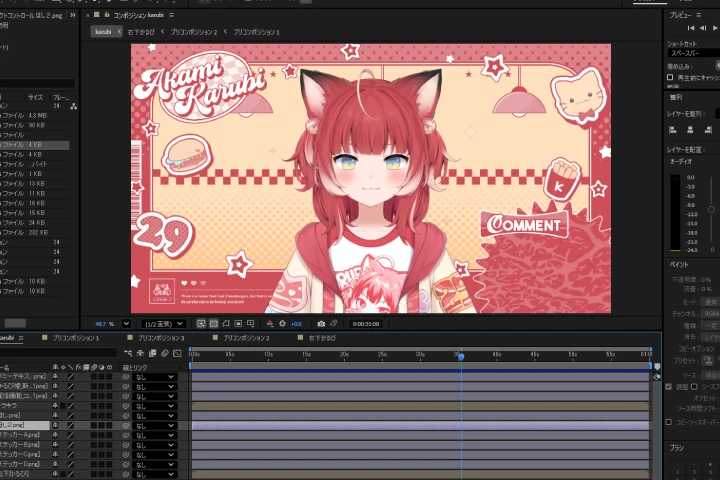The height and width of the screenshot is (480, 720).
Task: Open the magnification ratio dropdown
Action: (x=126, y=324)
